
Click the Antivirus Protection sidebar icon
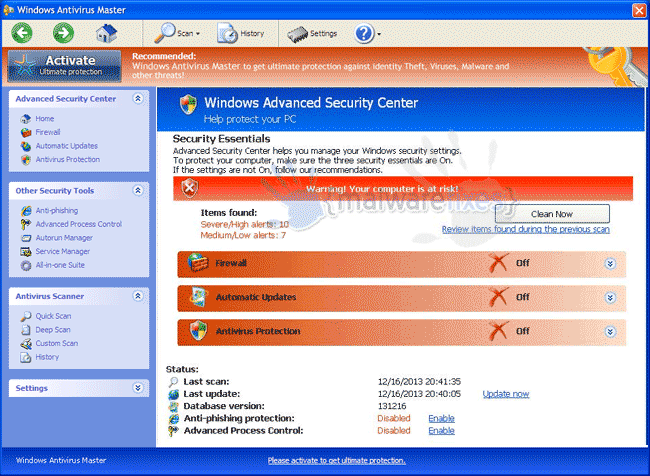[26, 160]
